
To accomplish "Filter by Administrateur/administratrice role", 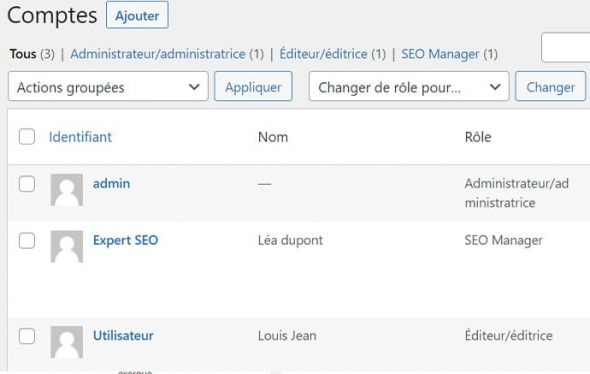I will pos(158,54).
